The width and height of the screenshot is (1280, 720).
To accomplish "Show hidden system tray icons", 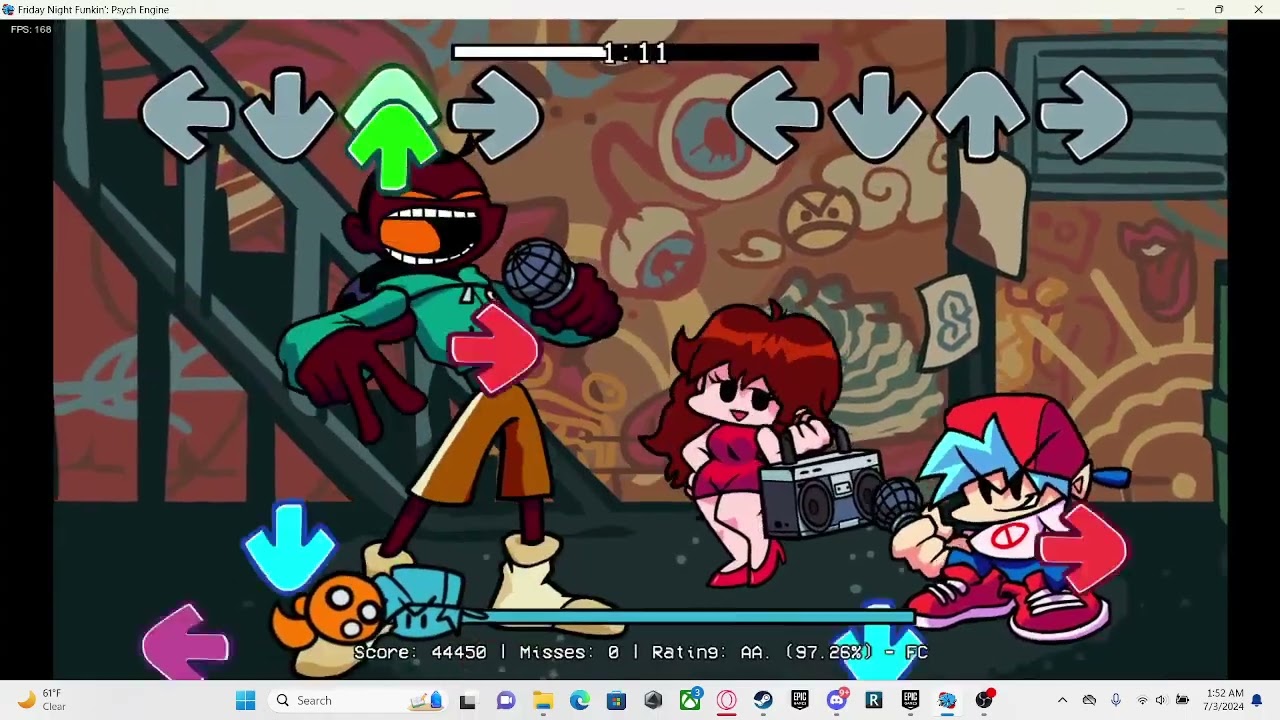I will click(x=1062, y=700).
